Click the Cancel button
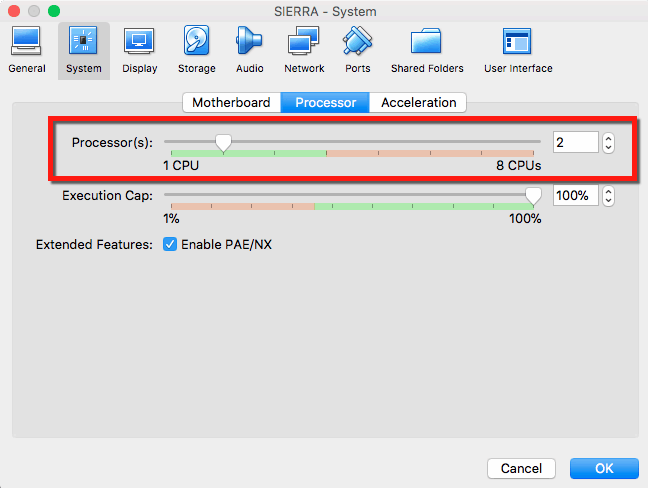The width and height of the screenshot is (648, 488). (x=521, y=468)
